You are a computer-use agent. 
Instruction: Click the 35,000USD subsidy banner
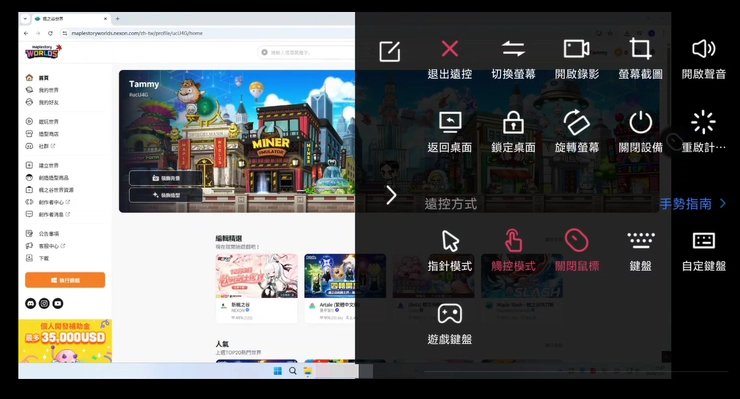point(65,341)
